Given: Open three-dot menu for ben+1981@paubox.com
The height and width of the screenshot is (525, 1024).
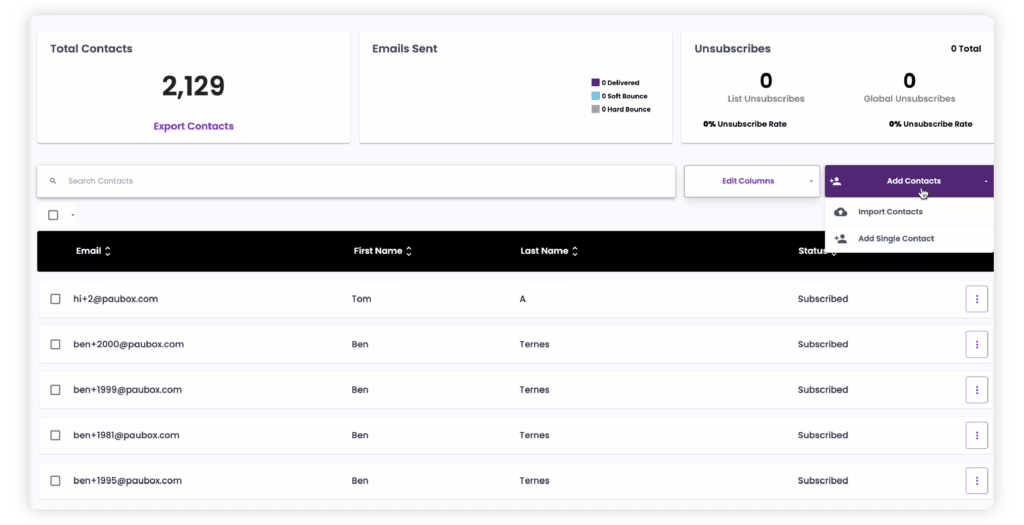Looking at the screenshot, I should pyautogui.click(x=976, y=435).
